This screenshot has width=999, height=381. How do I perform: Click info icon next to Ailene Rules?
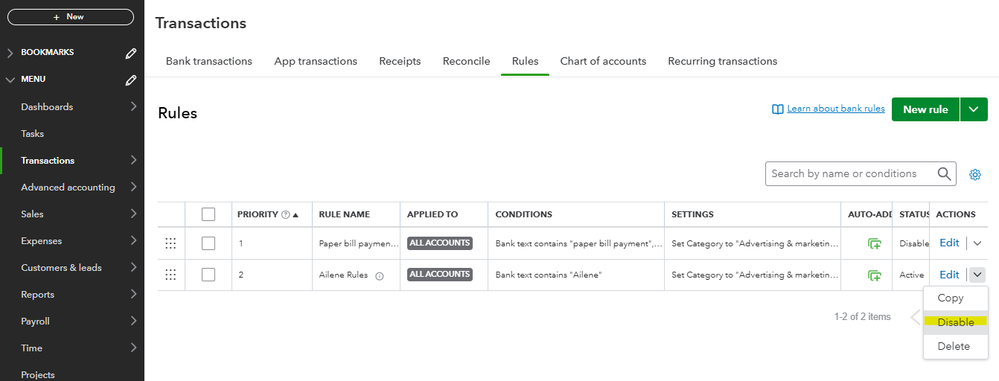[x=379, y=276]
